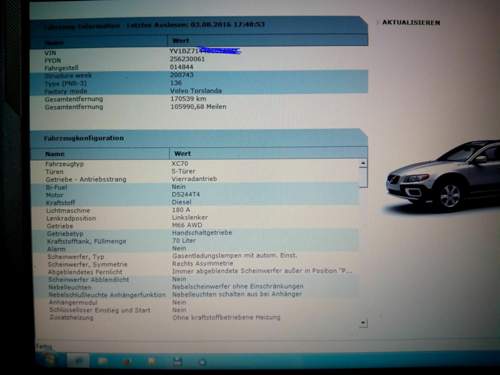Image resolution: width=500 pixels, height=375 pixels.
Task: Select the highlighted active app in taskbar
Action: click(78, 361)
